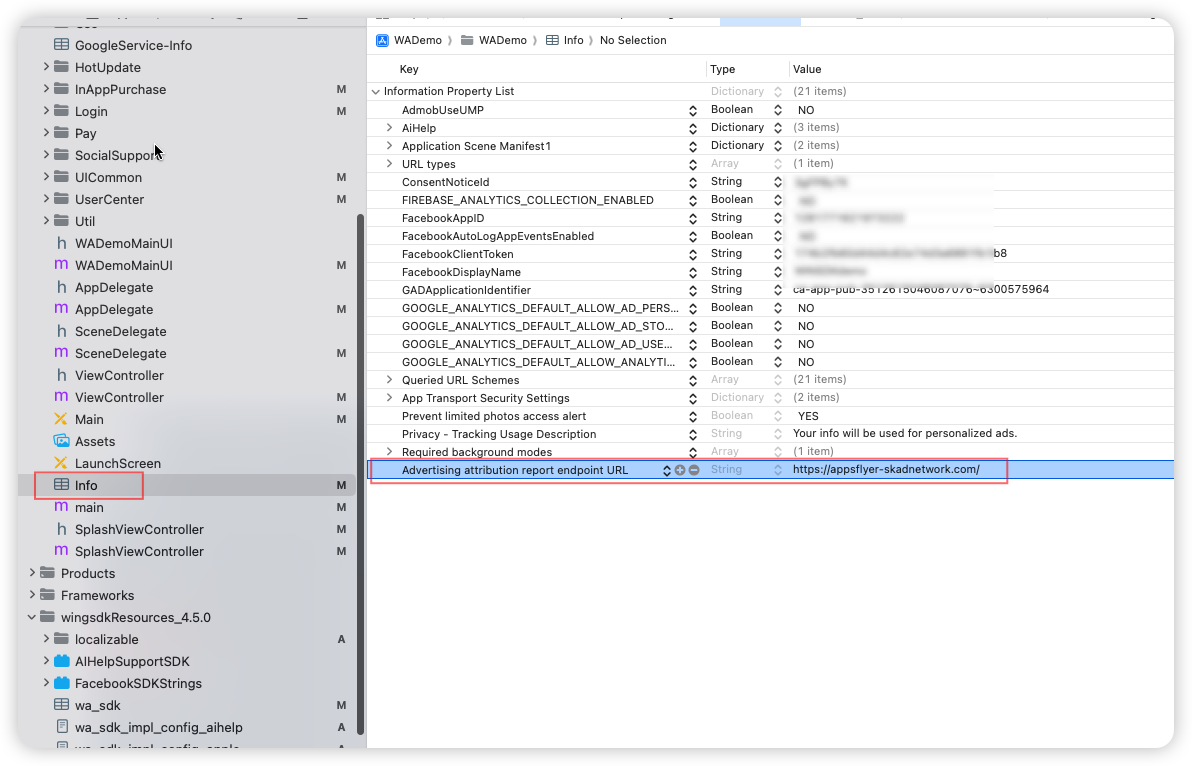Open type popup for GADApplicationIdentifier

tap(778, 290)
